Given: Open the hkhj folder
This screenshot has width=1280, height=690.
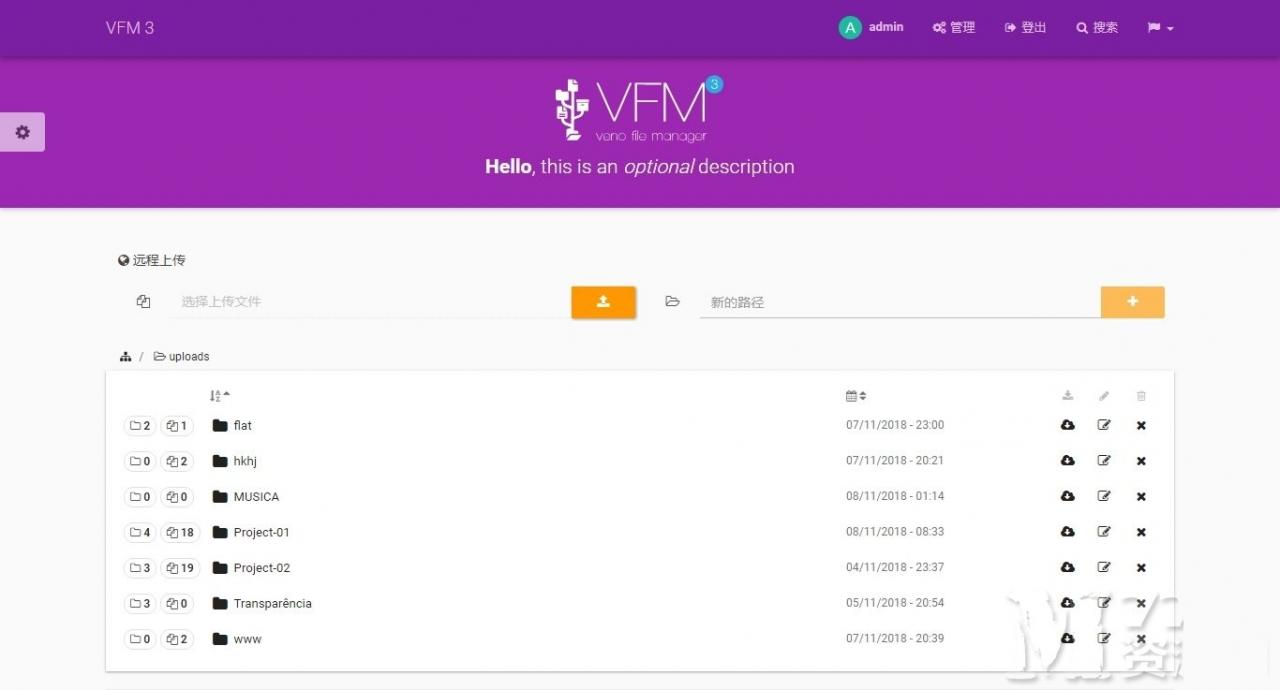Looking at the screenshot, I should click(235, 461).
